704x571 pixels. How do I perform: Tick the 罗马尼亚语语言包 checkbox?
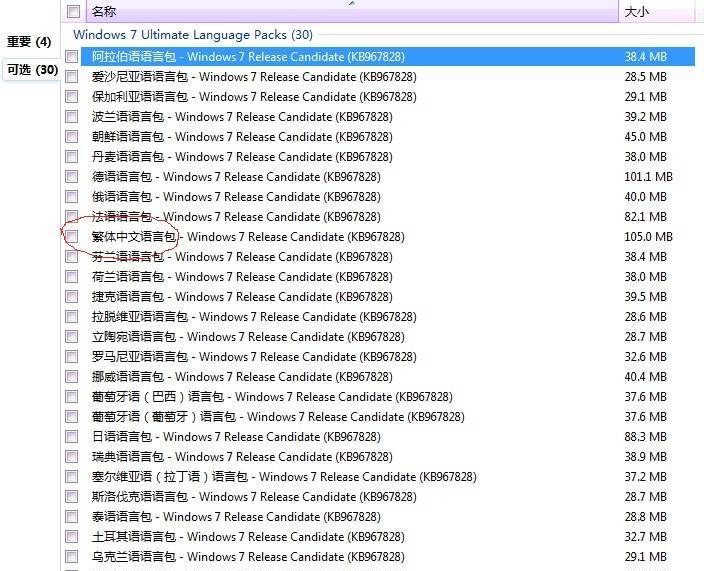point(71,356)
